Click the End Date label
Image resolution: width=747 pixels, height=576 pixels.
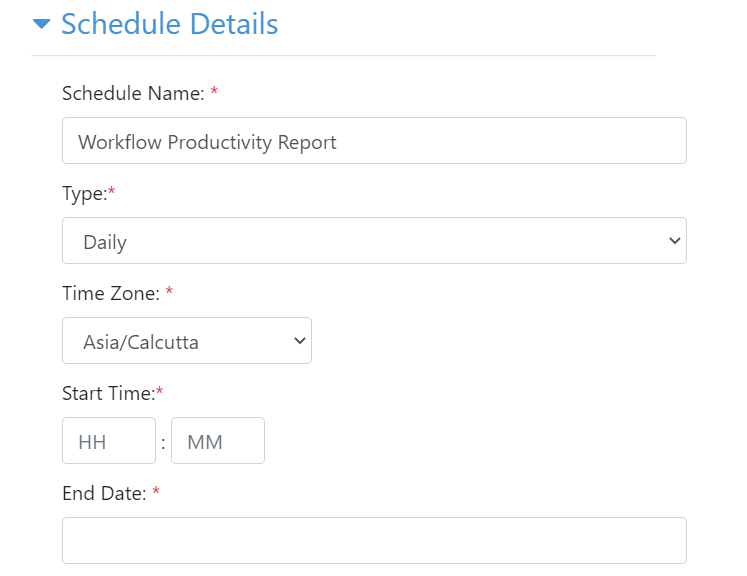tap(104, 494)
